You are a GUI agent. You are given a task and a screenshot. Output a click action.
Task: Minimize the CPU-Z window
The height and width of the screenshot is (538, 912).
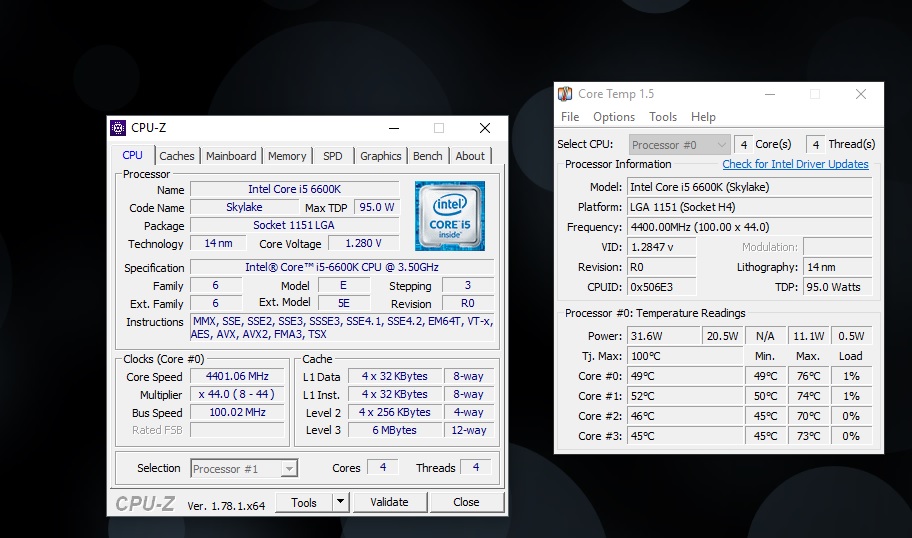tap(394, 128)
